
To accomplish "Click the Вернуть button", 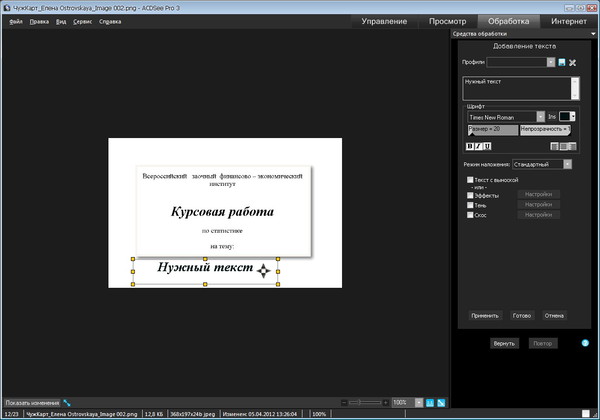I will pyautogui.click(x=504, y=343).
